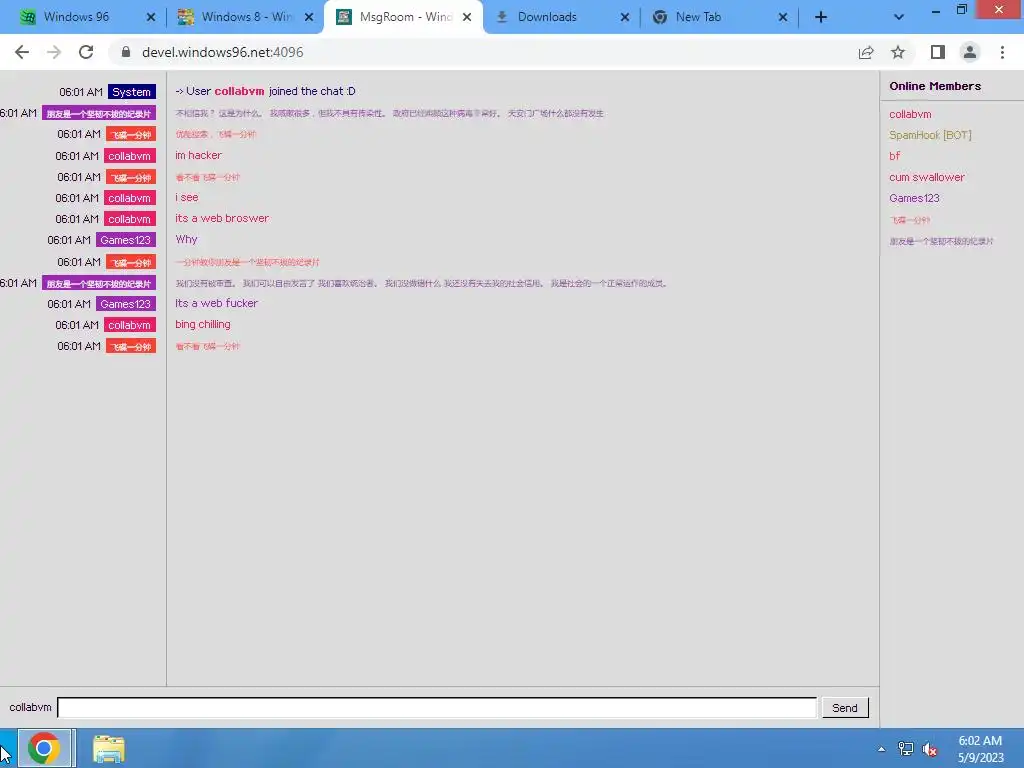
Task: Close the Windows 96 tab
Action: [151, 18]
